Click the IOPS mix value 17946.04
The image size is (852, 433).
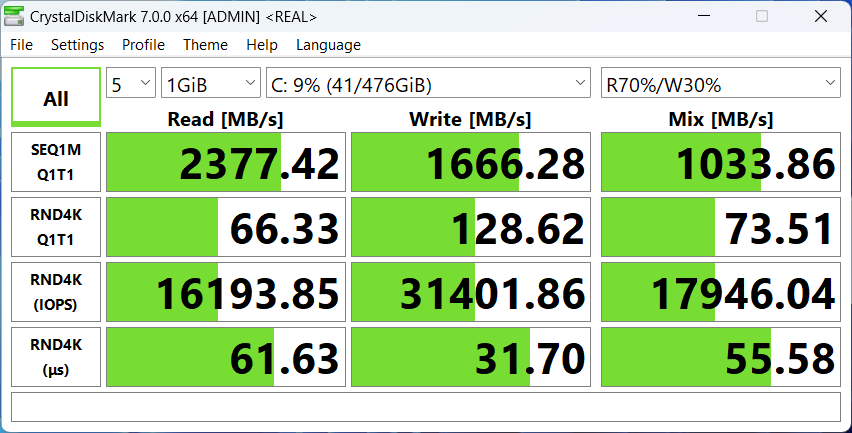pyautogui.click(x=721, y=292)
